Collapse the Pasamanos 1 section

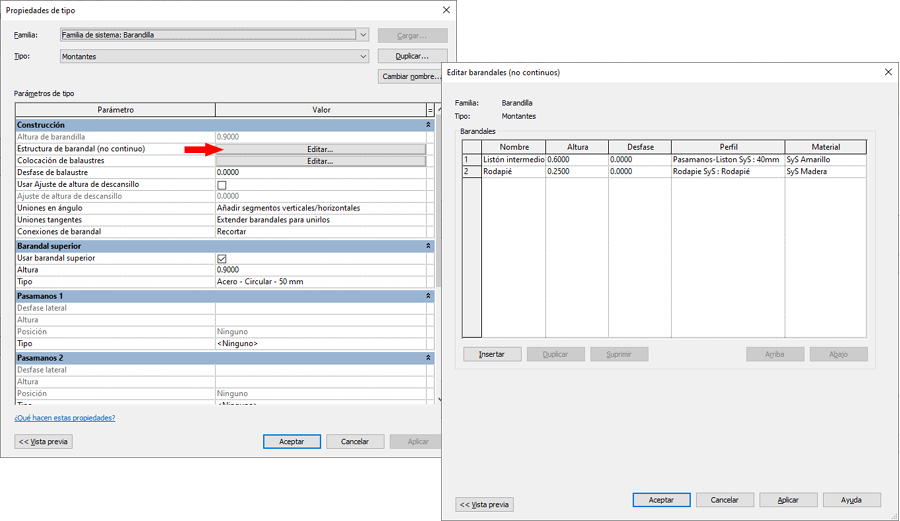[x=429, y=296]
